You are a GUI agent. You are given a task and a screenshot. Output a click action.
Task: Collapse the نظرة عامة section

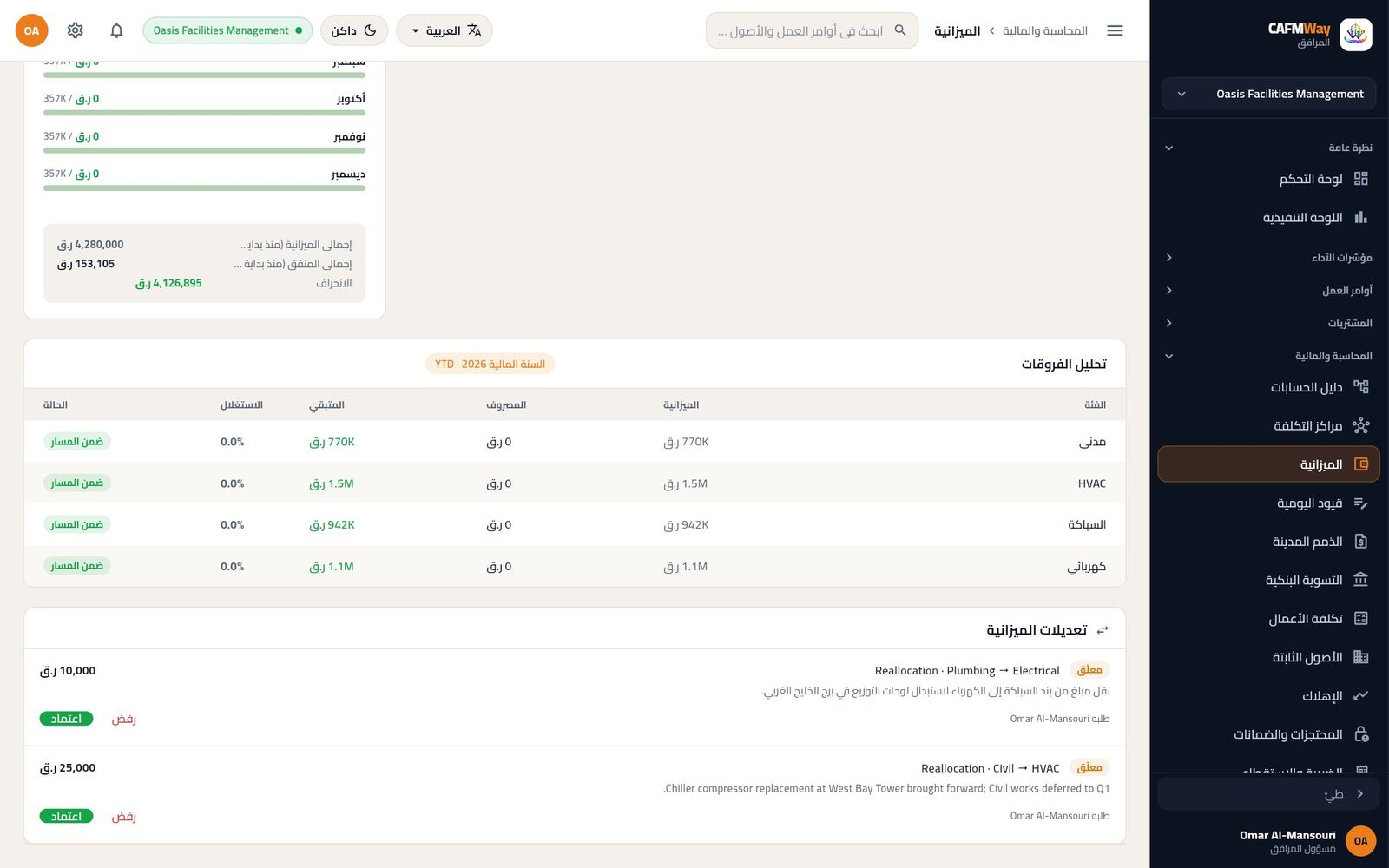tap(1268, 148)
